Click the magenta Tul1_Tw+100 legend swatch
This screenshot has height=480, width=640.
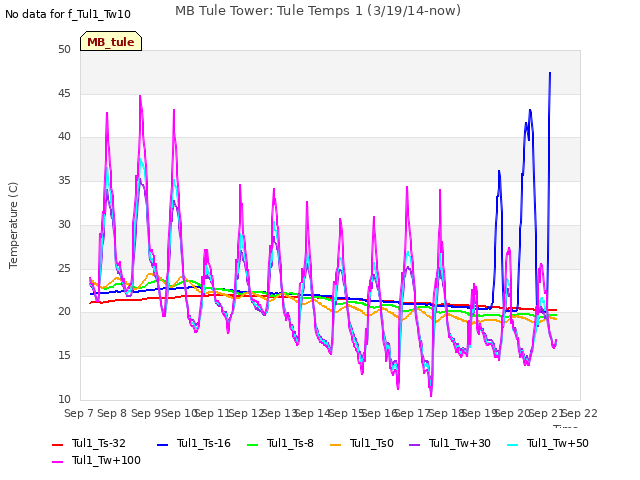point(58,461)
